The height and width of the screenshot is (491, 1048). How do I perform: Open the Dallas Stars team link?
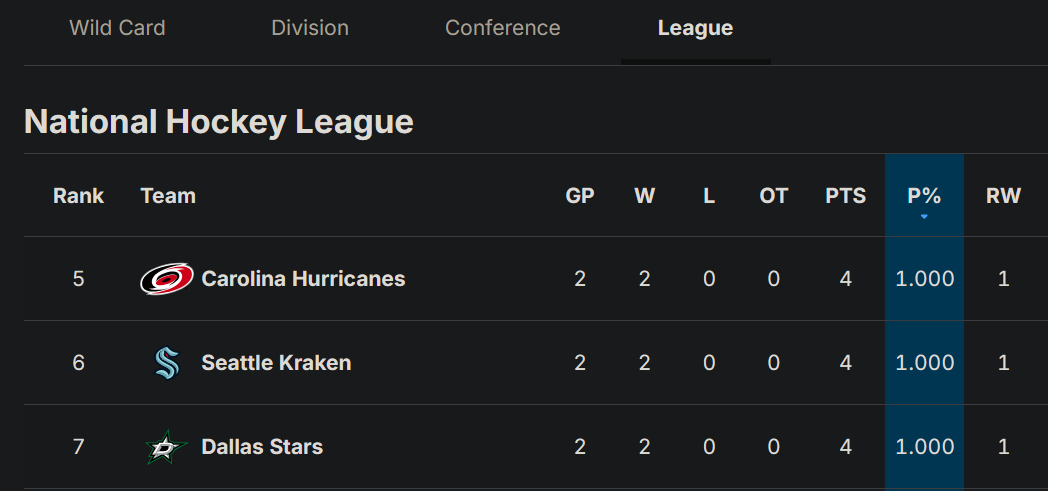click(x=262, y=447)
